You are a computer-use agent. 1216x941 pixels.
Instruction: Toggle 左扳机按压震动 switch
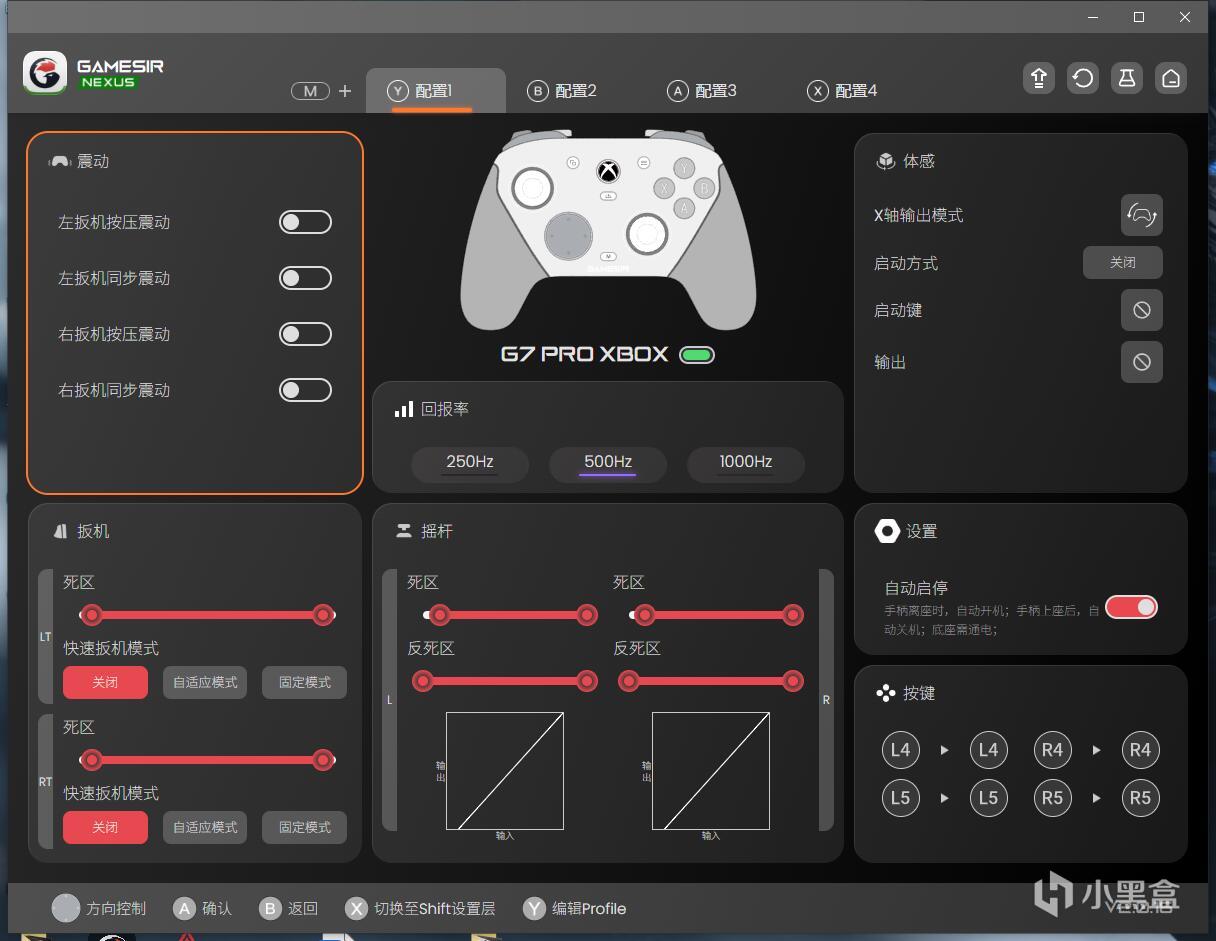tap(305, 222)
